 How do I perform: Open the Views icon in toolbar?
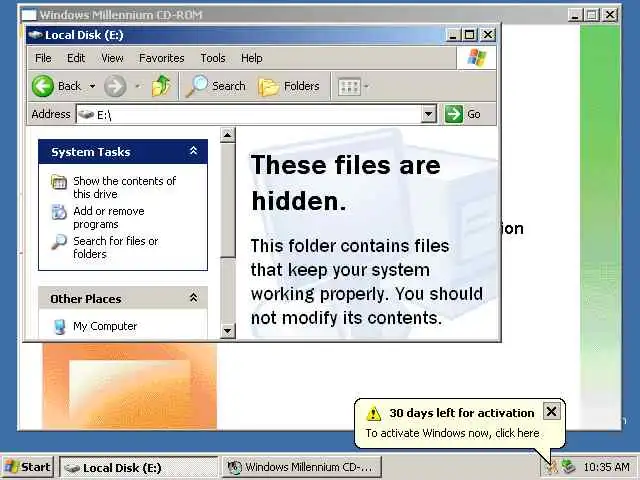click(x=349, y=86)
